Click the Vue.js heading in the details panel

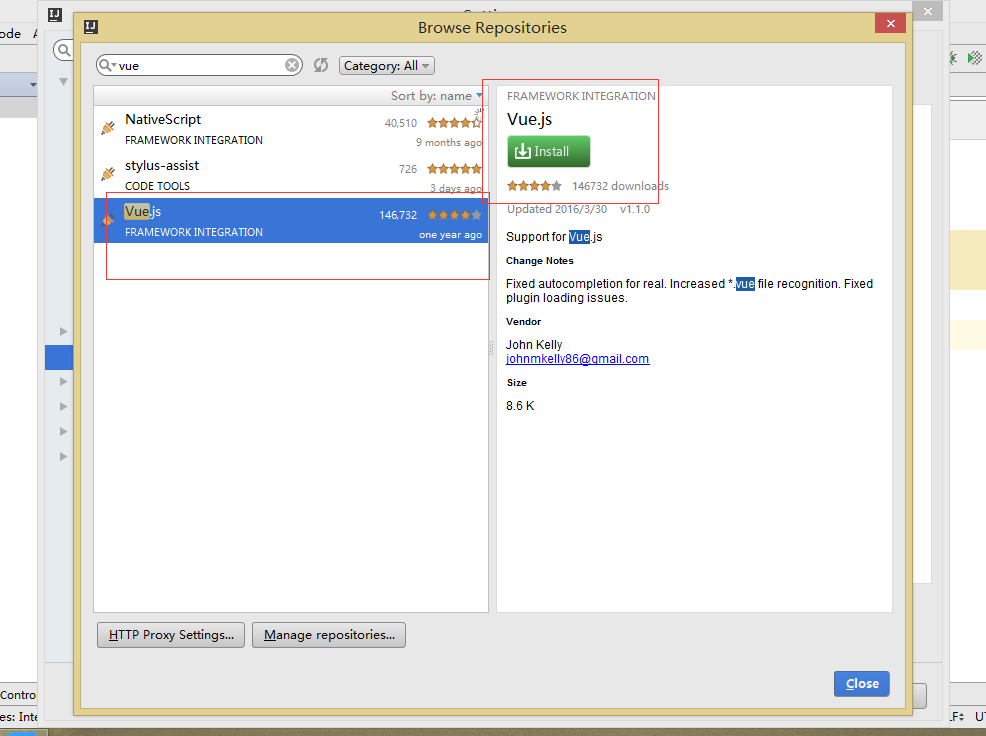[x=529, y=120]
